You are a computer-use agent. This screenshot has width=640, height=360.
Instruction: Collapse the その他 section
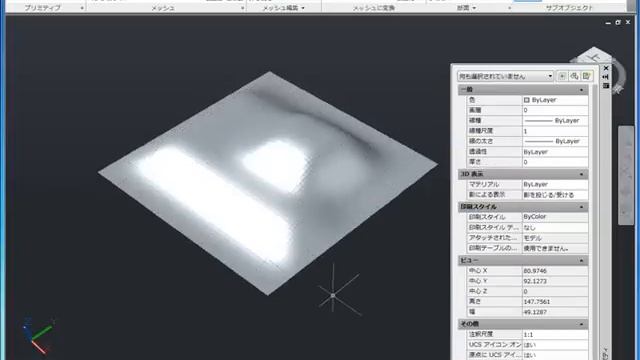point(582,324)
